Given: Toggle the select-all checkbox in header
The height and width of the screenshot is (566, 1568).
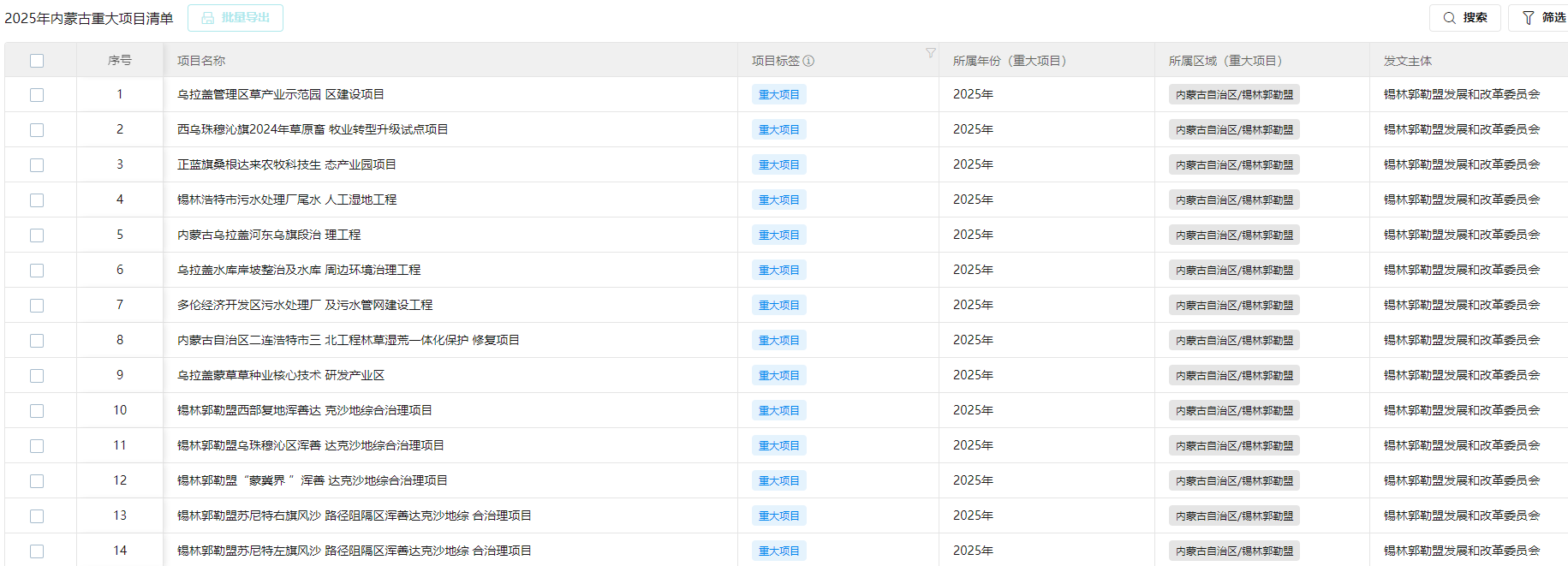Looking at the screenshot, I should pos(37,61).
